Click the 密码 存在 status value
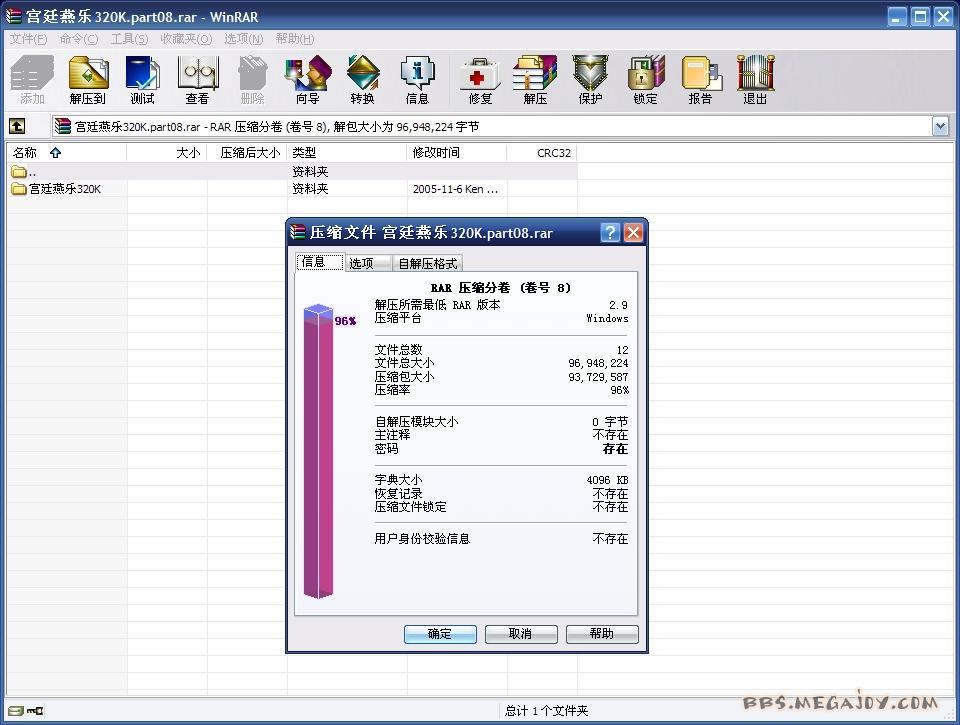 click(615, 449)
